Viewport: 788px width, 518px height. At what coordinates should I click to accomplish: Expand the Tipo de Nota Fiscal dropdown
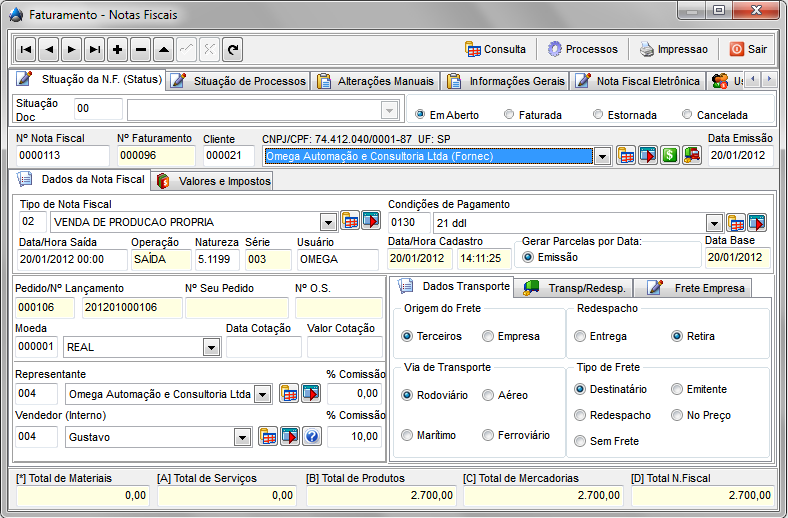(x=328, y=222)
